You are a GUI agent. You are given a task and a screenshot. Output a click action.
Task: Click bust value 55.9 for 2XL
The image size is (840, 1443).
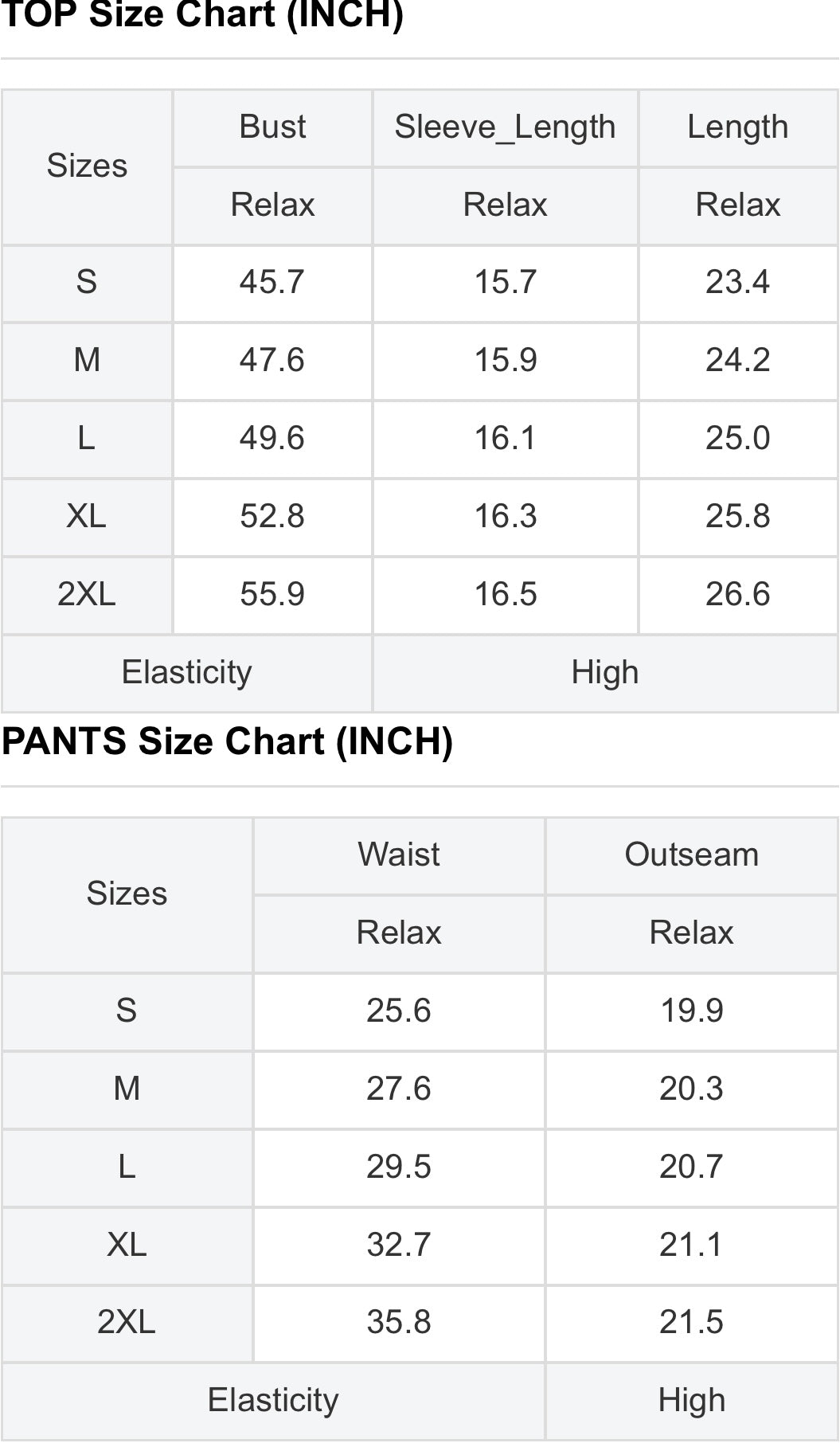[272, 594]
